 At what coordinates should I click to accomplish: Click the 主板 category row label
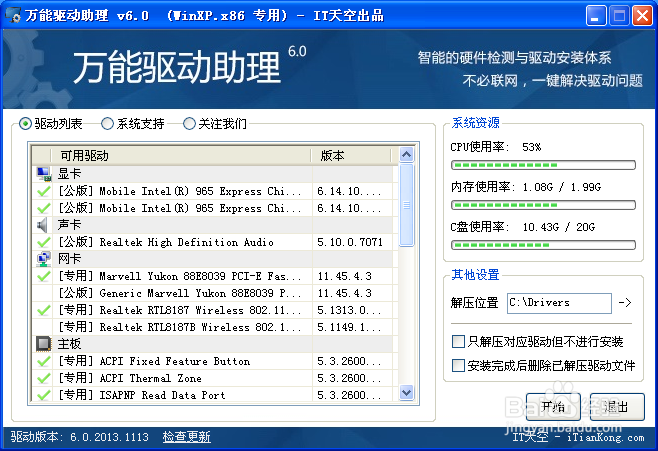click(x=69, y=344)
